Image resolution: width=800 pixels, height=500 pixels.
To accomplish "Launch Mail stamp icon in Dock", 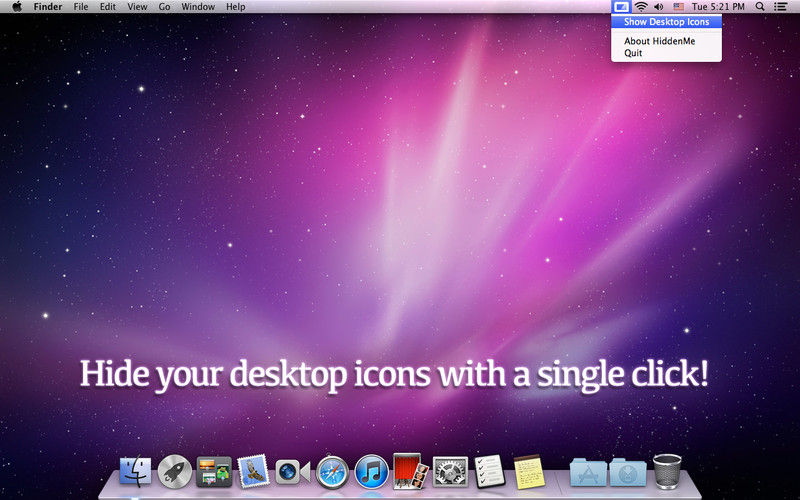I will [x=253, y=470].
